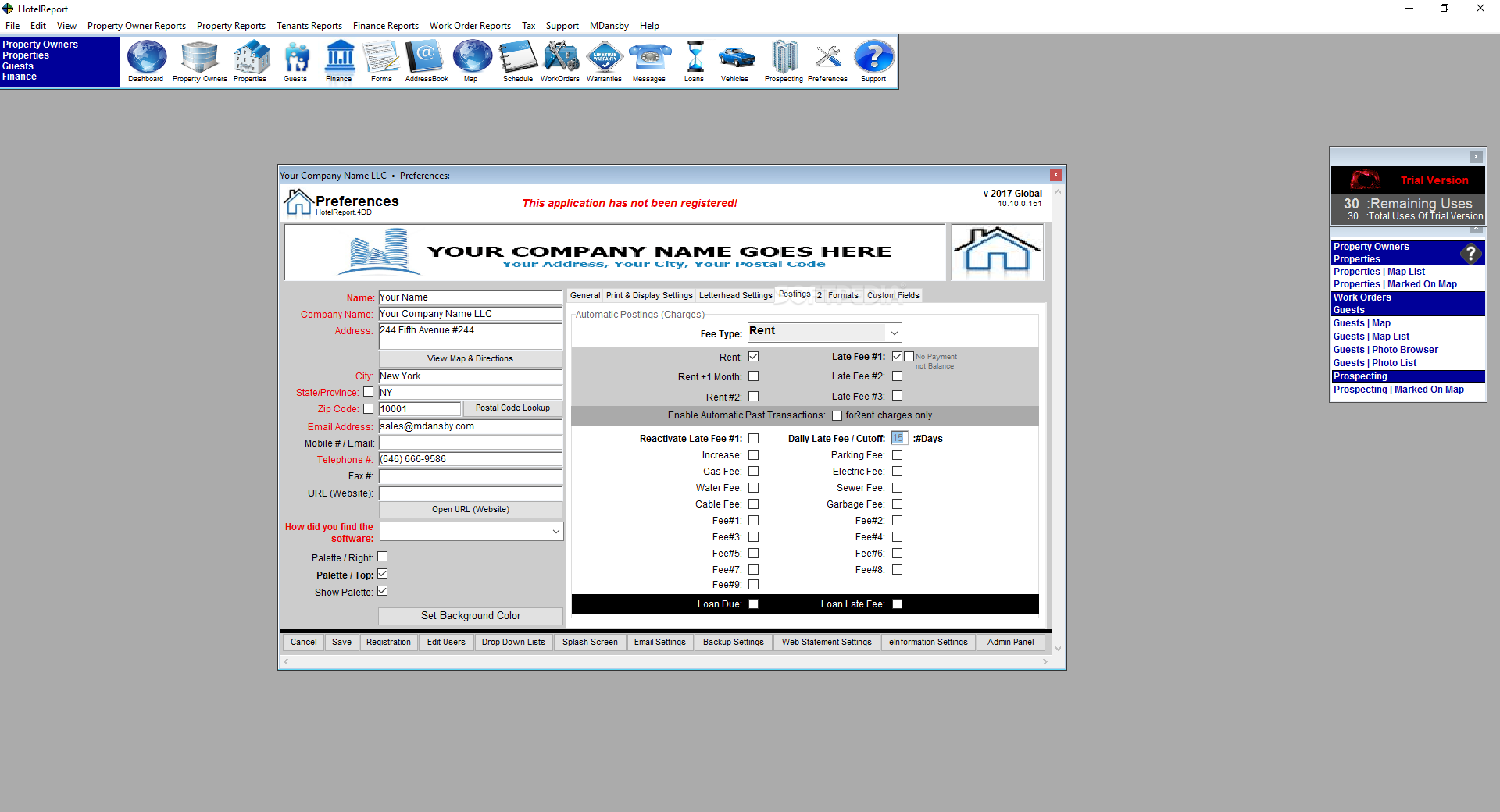Open the Admin Panel button
1500x812 pixels.
[1010, 642]
